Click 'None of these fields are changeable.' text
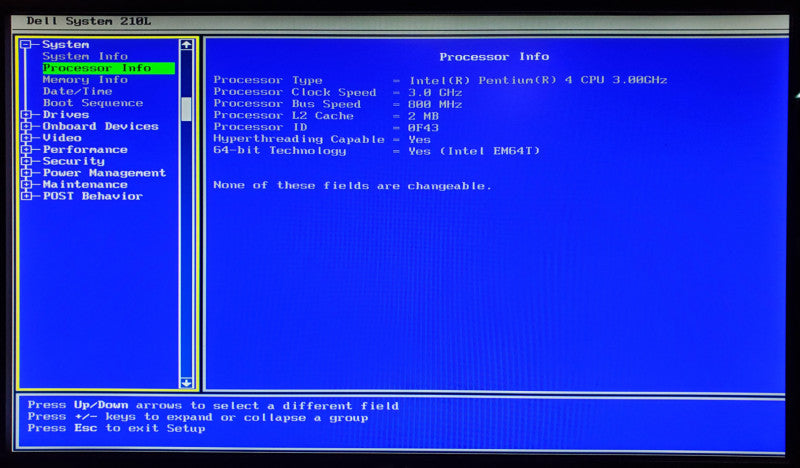The height and width of the screenshot is (468, 800). (x=352, y=186)
